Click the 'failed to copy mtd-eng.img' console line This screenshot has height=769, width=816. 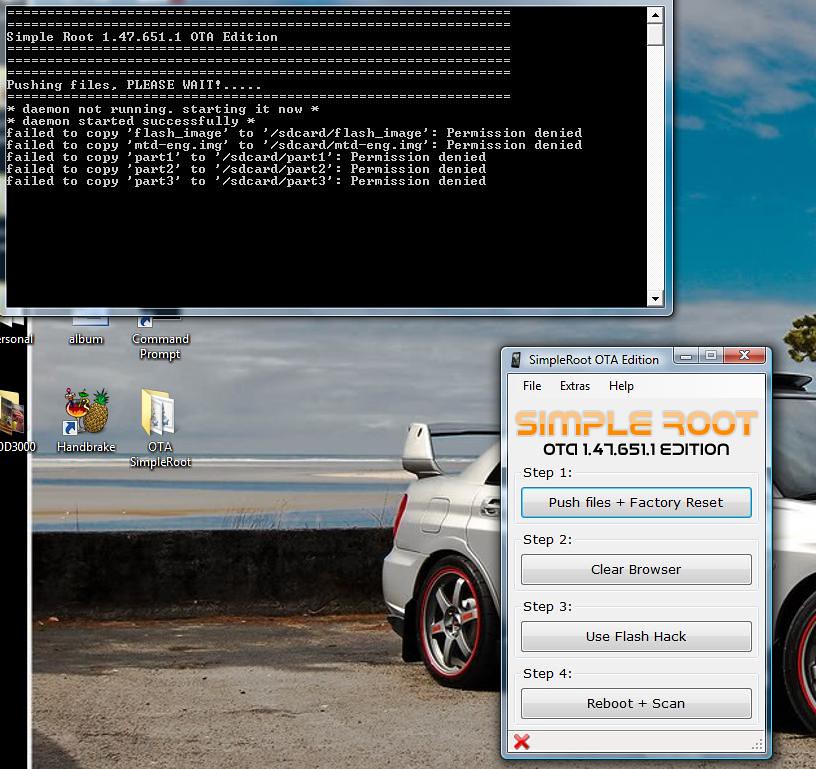pyautogui.click(x=294, y=145)
